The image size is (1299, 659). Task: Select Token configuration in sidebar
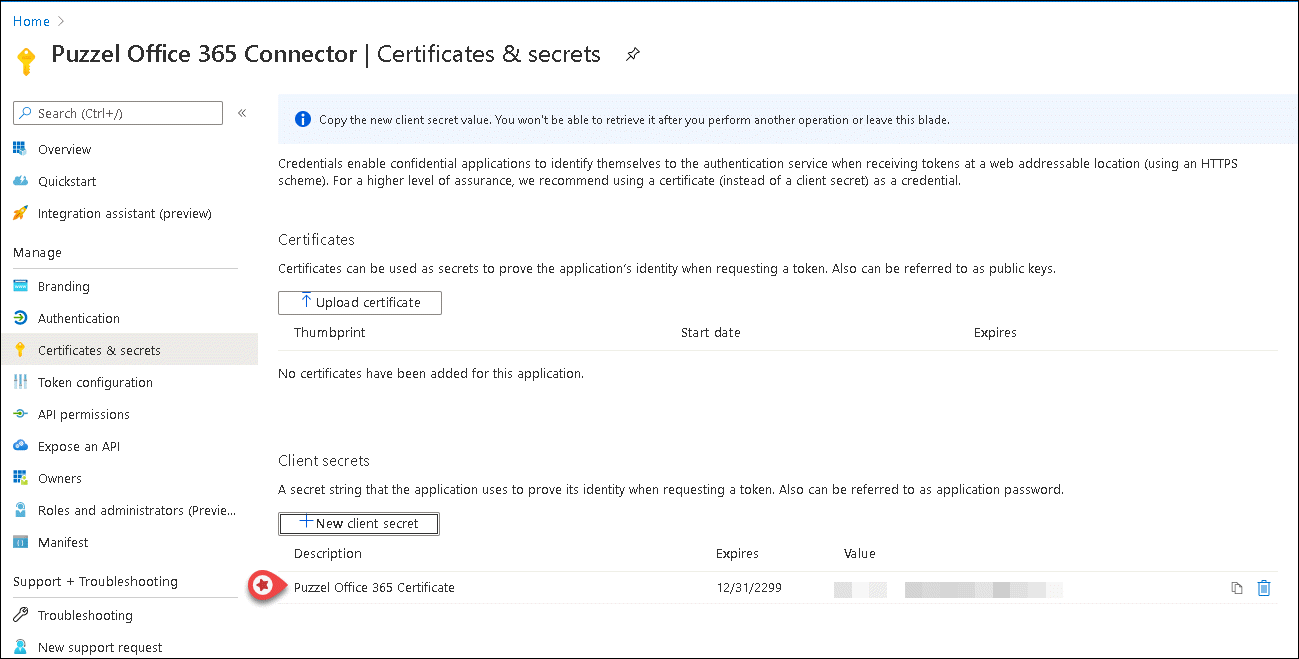pos(95,383)
